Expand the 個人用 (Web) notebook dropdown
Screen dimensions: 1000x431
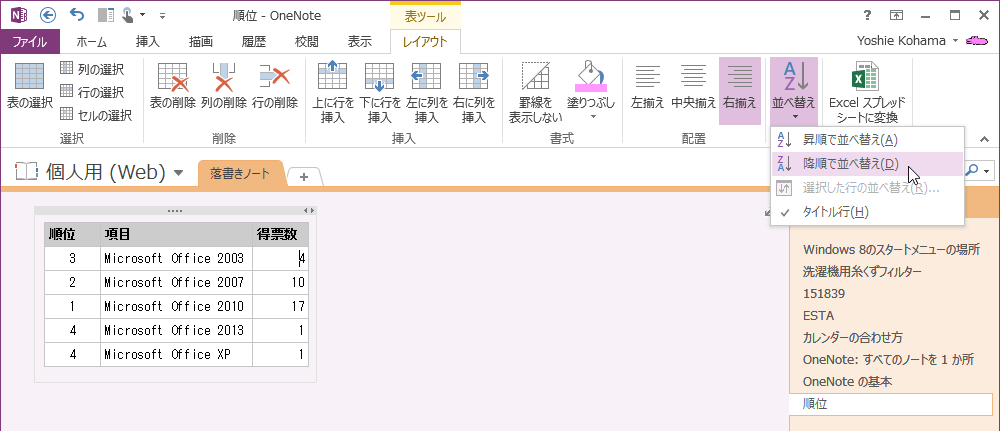point(179,173)
